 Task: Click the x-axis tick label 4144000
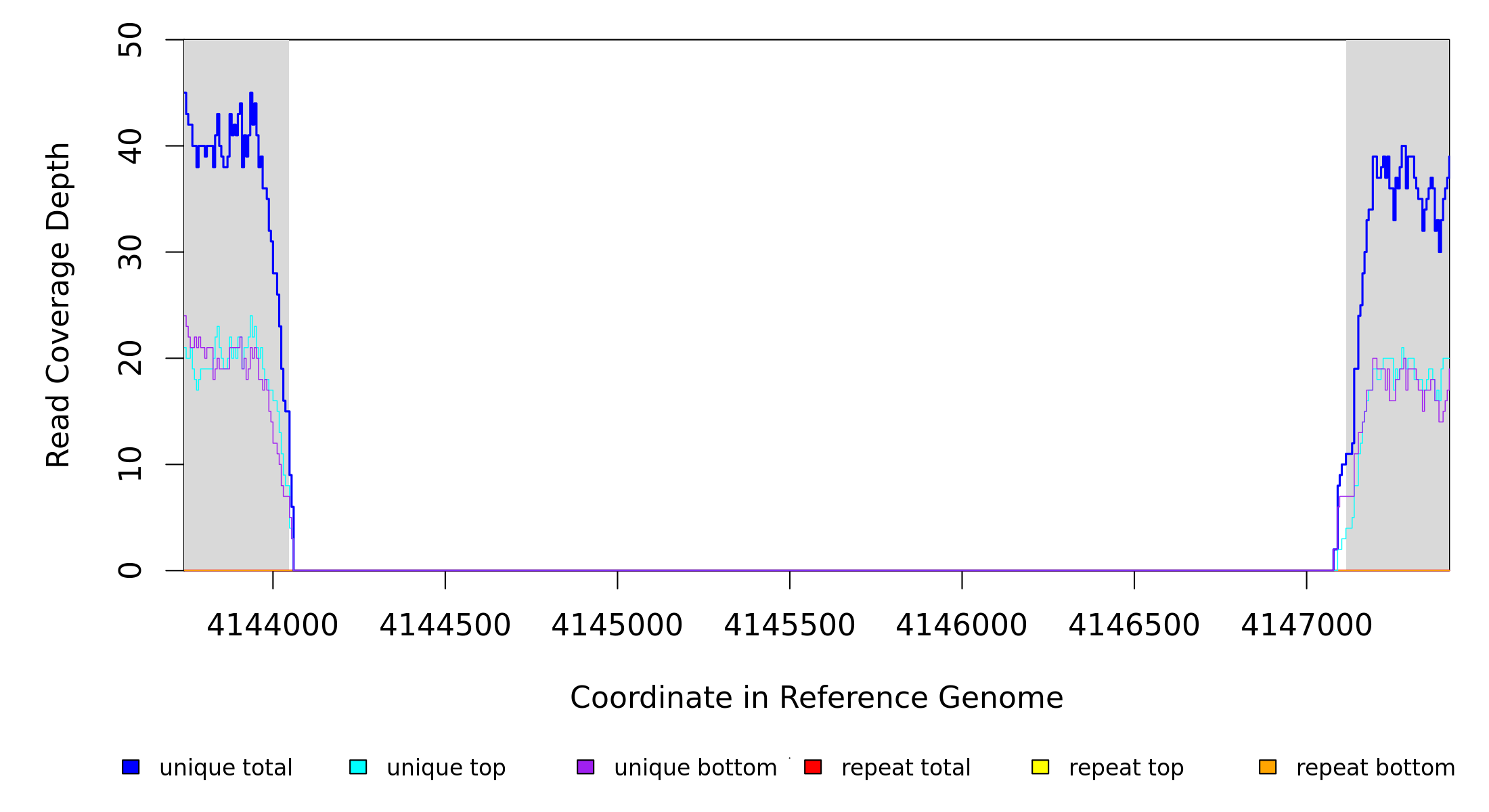272,625
